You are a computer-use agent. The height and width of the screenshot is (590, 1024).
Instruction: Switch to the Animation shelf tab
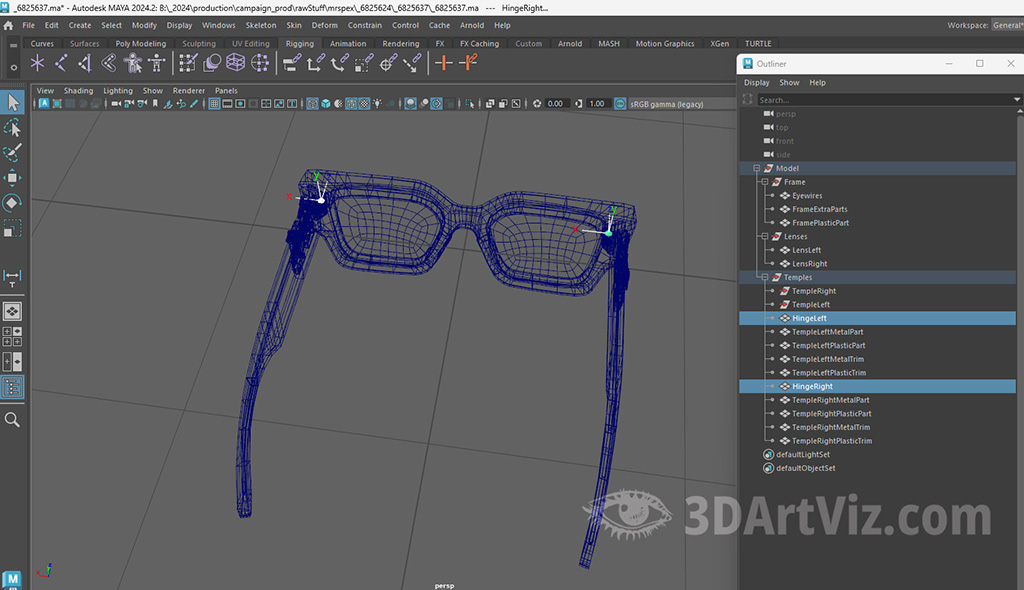pyautogui.click(x=348, y=44)
